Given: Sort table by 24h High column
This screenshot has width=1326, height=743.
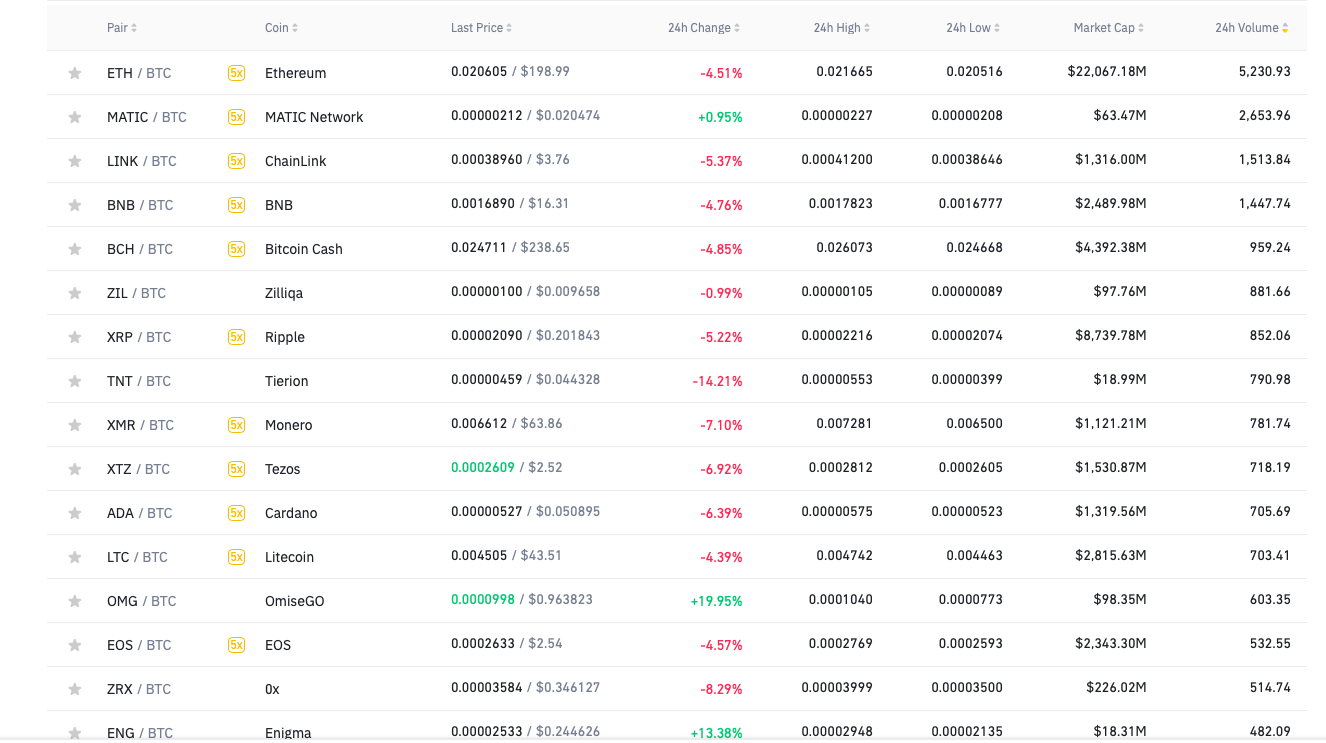Looking at the screenshot, I should tap(841, 28).
